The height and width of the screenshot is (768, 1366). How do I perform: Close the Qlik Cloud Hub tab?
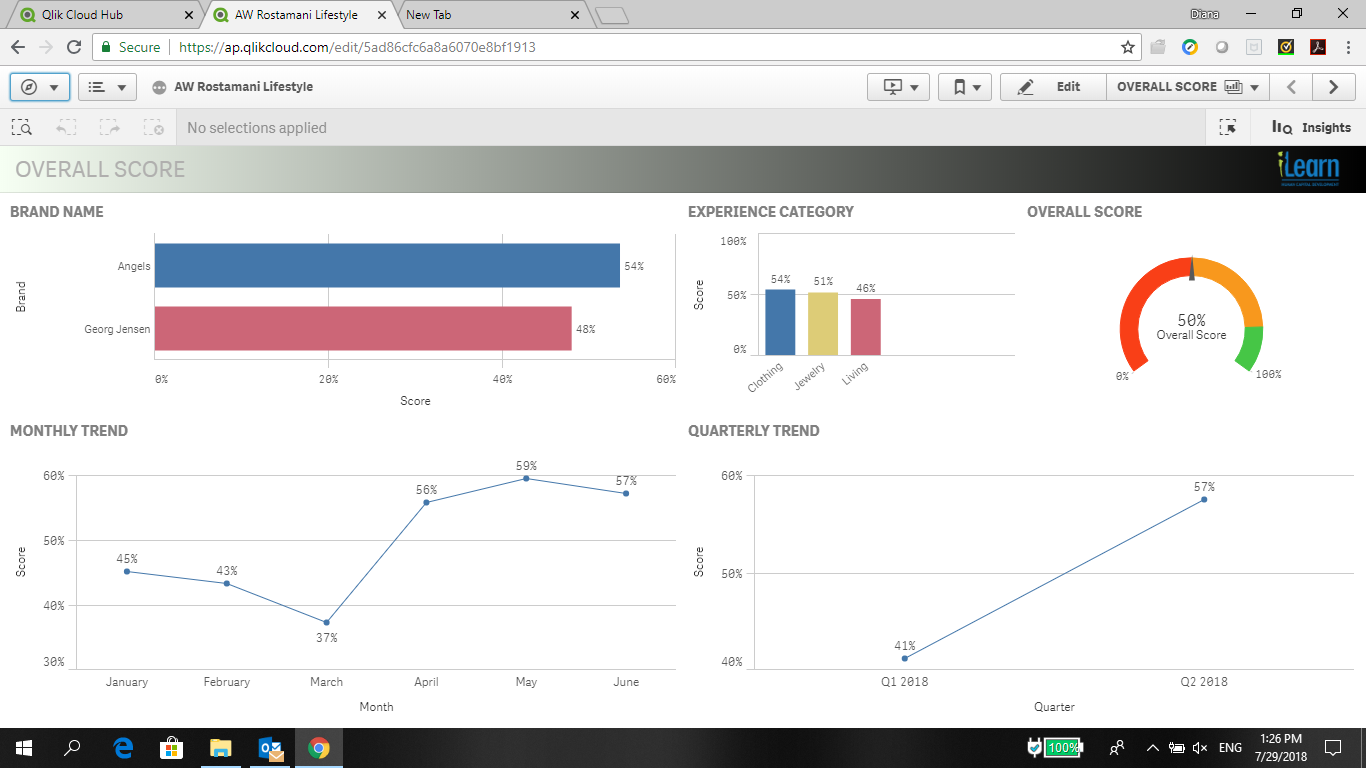190,15
